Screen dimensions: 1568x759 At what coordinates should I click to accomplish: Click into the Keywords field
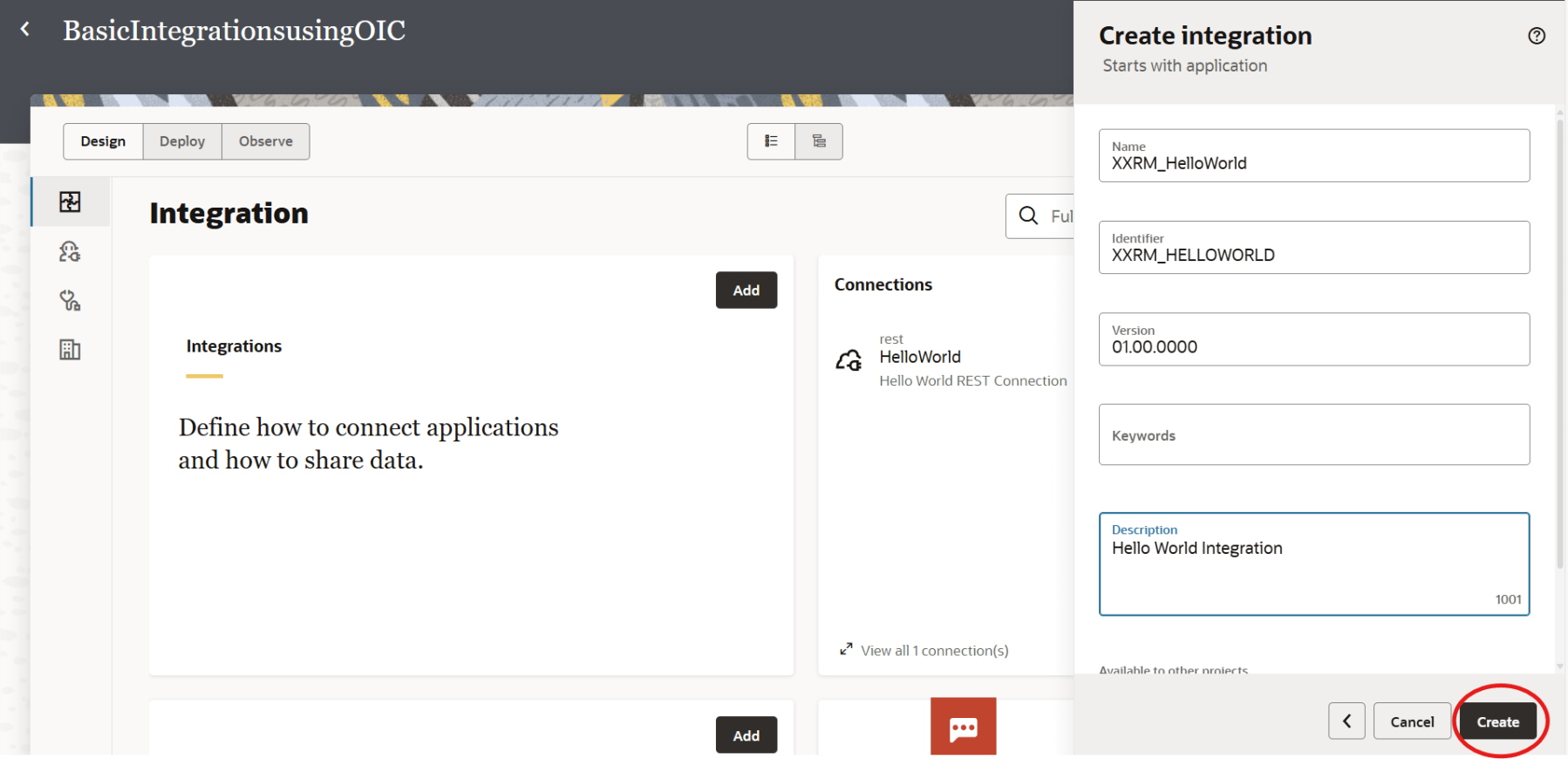point(1313,435)
